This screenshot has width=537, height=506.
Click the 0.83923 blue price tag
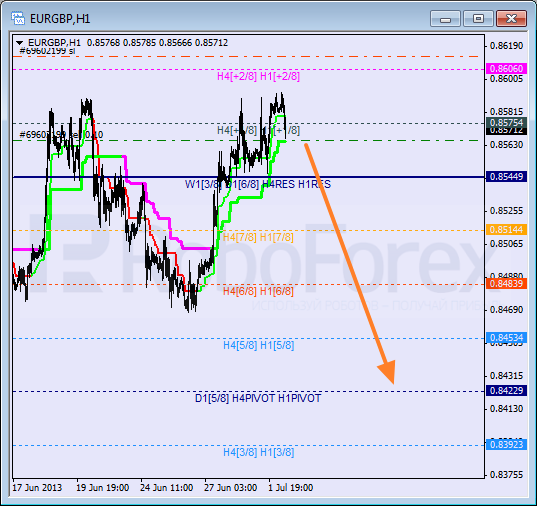pos(506,445)
